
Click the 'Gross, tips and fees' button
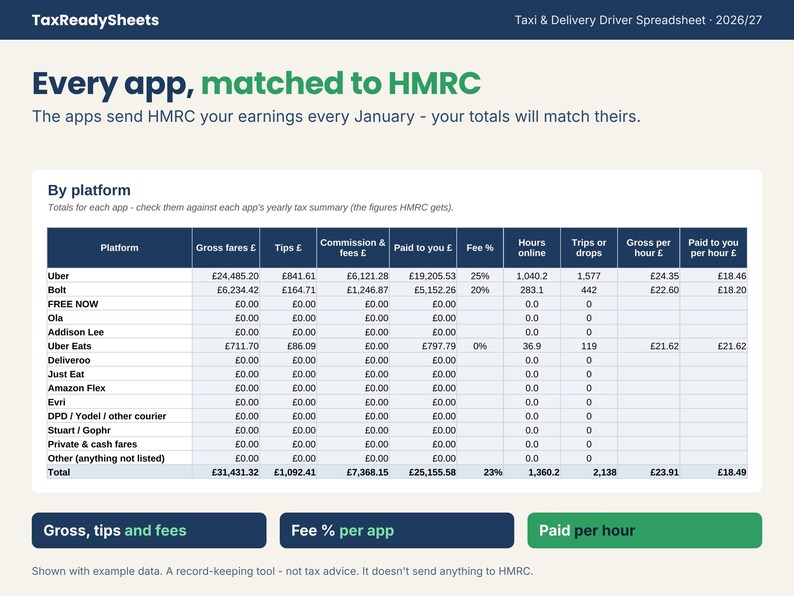pos(149,530)
